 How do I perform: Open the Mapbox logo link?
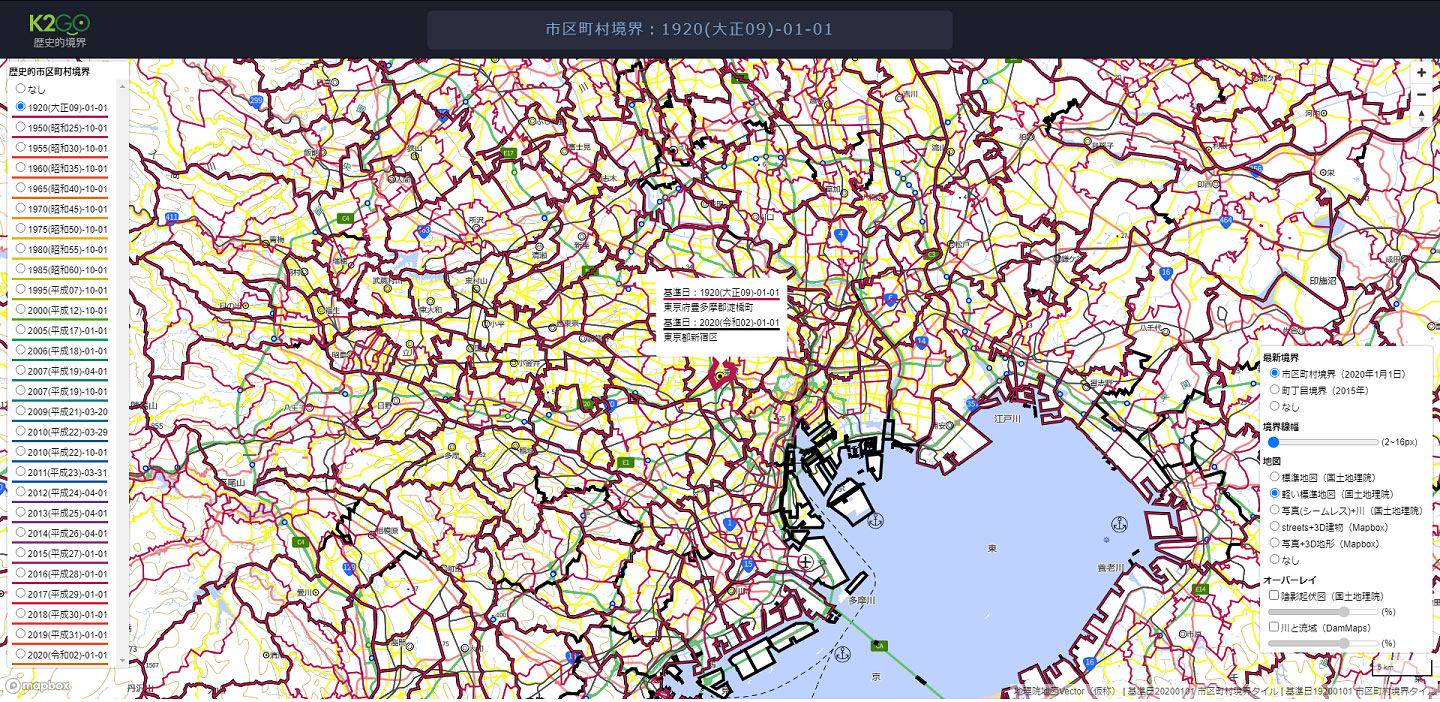38,686
